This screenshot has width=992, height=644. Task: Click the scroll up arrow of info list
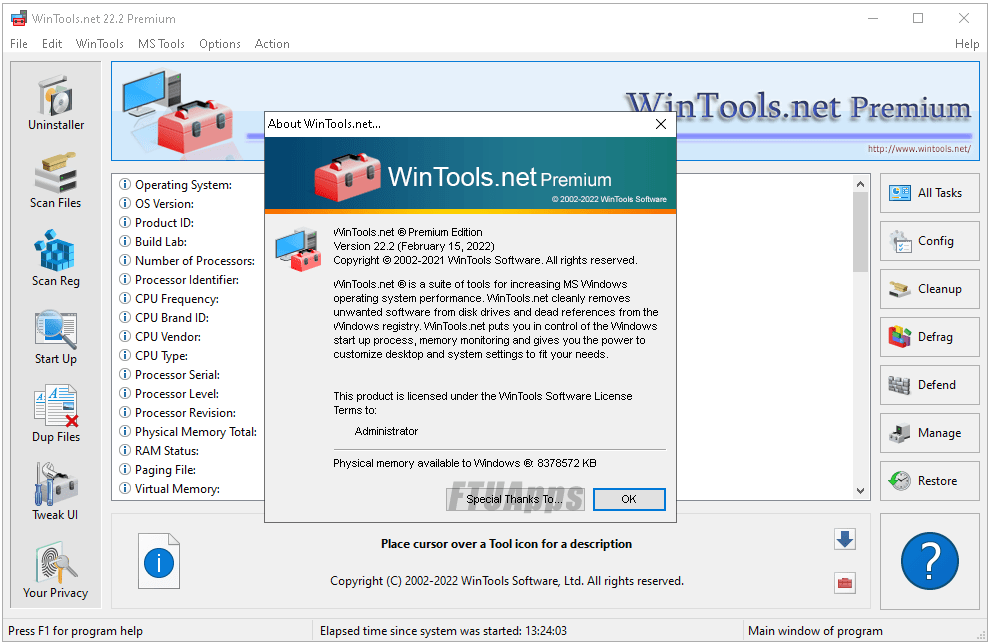(860, 184)
